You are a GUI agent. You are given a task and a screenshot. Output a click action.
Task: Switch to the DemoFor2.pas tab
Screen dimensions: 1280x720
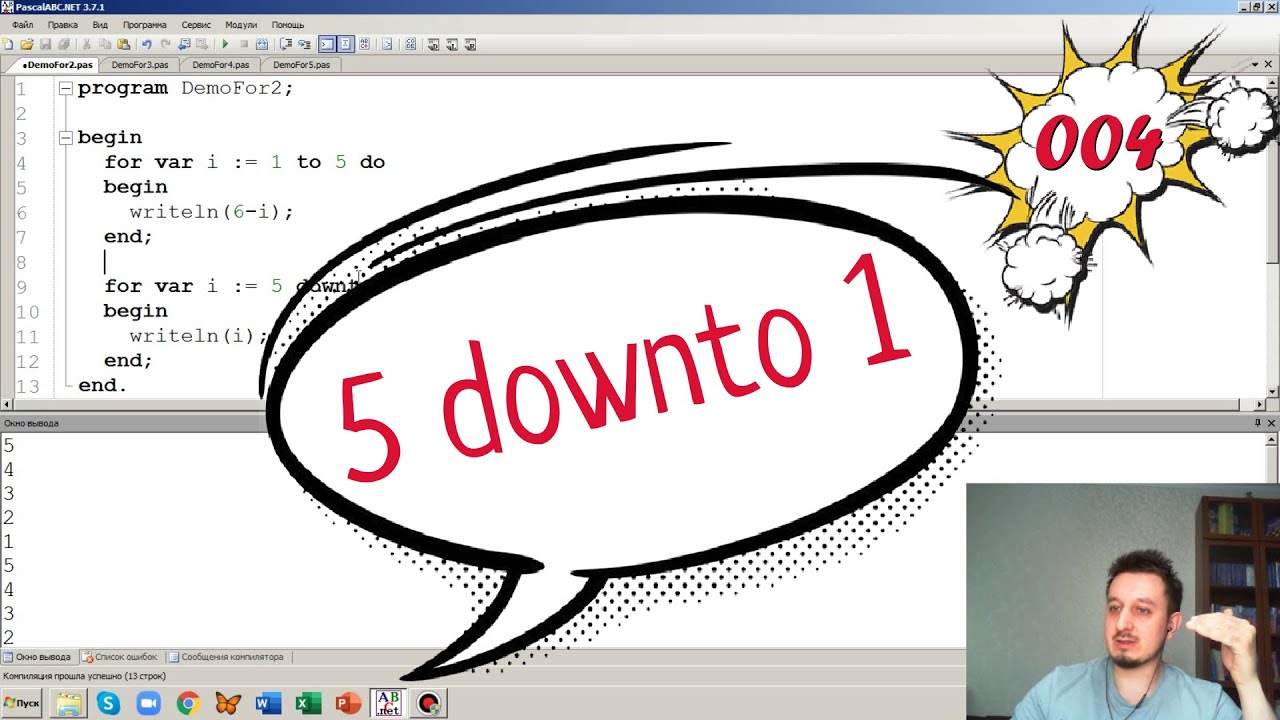(x=57, y=64)
